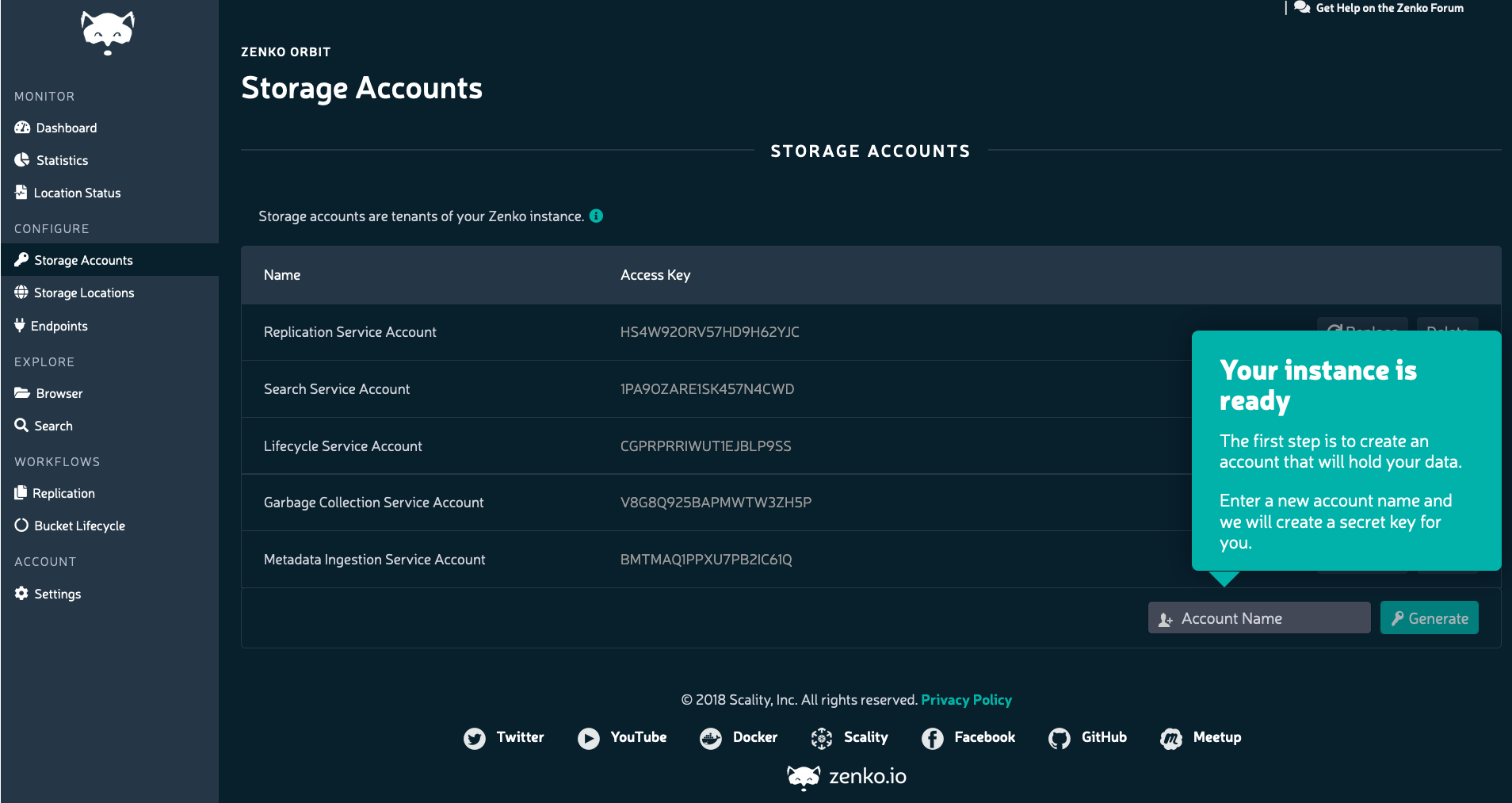The image size is (1512, 803).
Task: Click the GitHub octocat icon
Action: click(1060, 738)
